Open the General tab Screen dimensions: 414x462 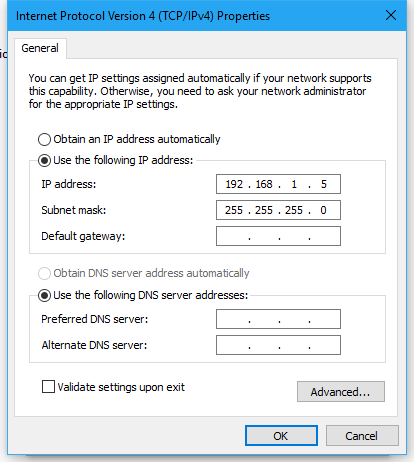[x=40, y=48]
